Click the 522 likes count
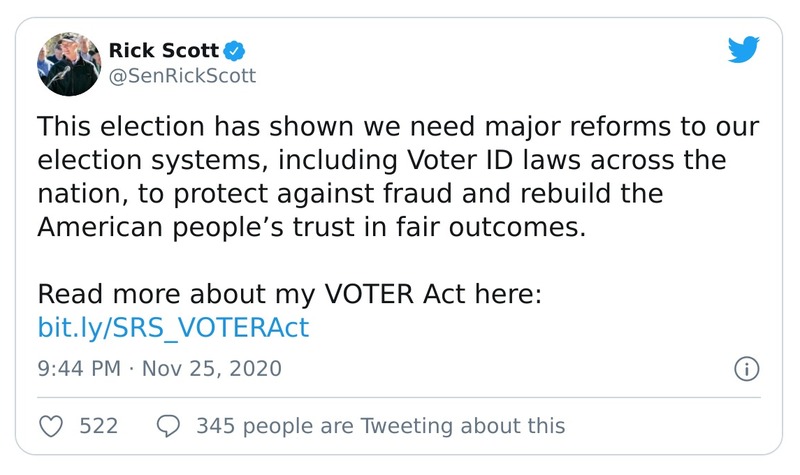Viewport: 800px width, 475px height. (x=99, y=425)
